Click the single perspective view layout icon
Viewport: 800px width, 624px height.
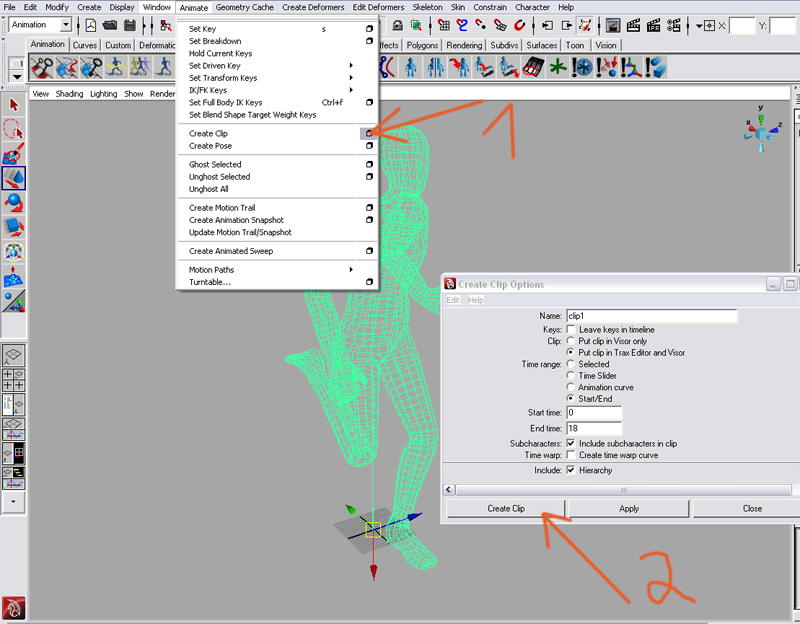(x=14, y=355)
